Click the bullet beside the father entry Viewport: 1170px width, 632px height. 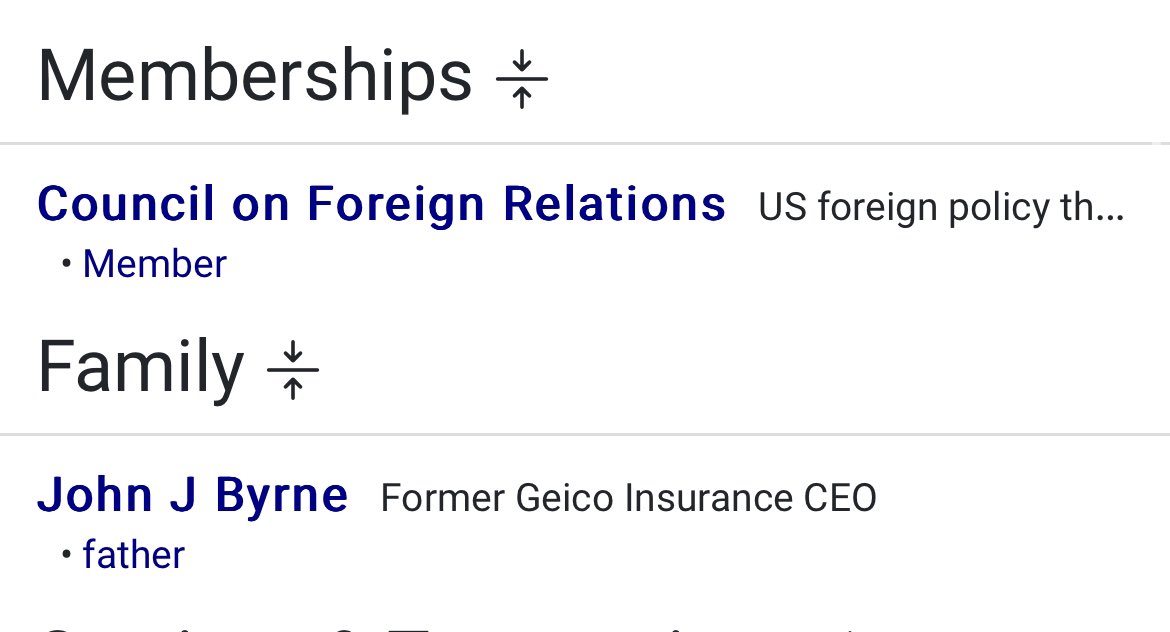click(66, 555)
